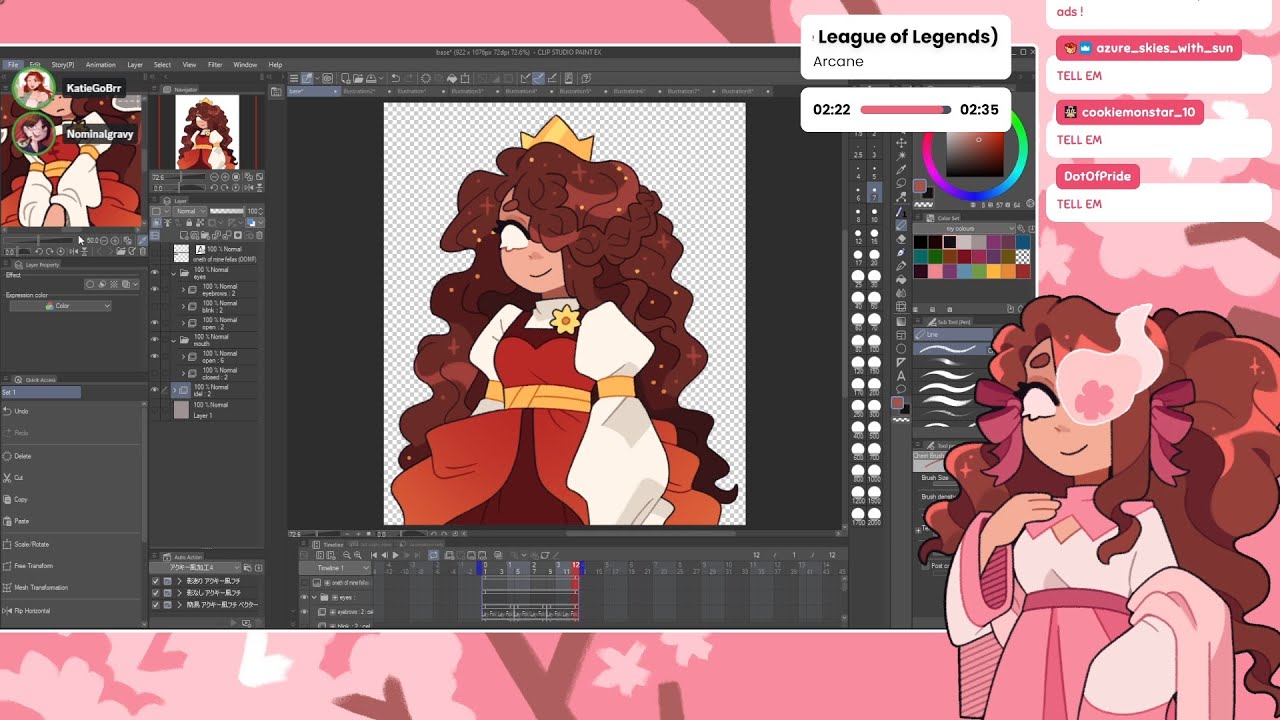Screen dimensions: 1280x720
Task: Open the Window menu
Action: [x=245, y=64]
